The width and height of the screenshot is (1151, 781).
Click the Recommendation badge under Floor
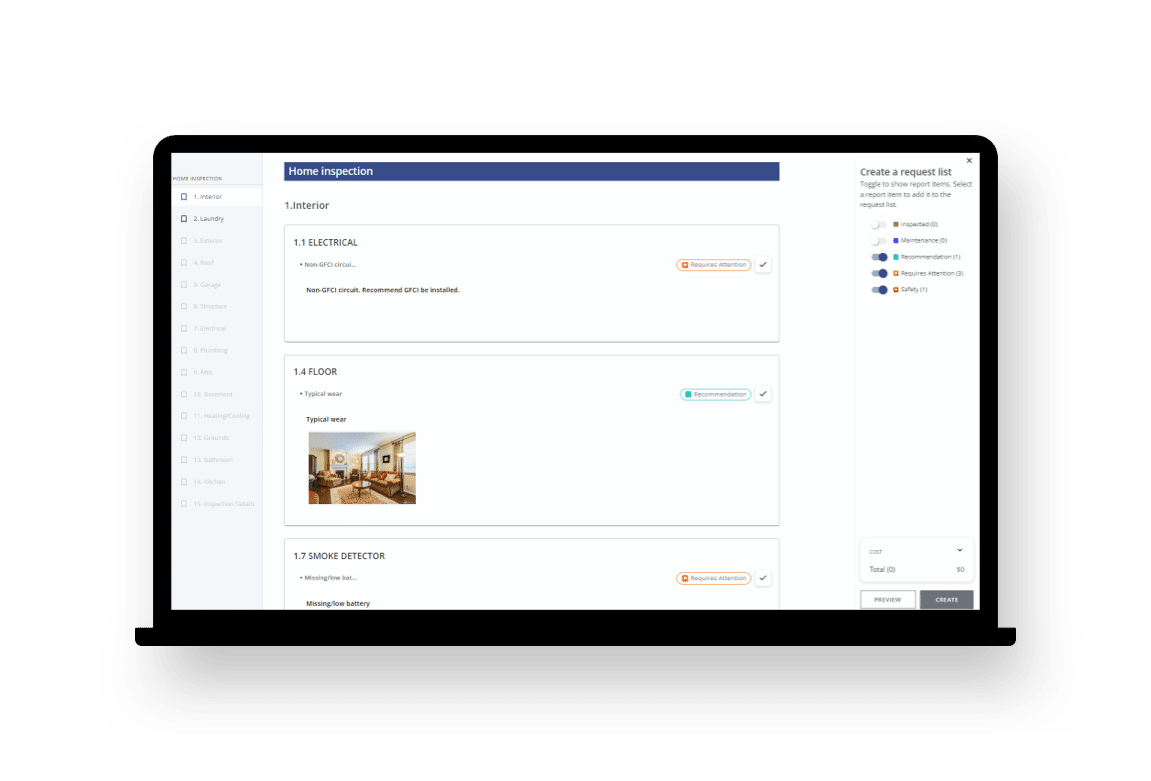715,394
